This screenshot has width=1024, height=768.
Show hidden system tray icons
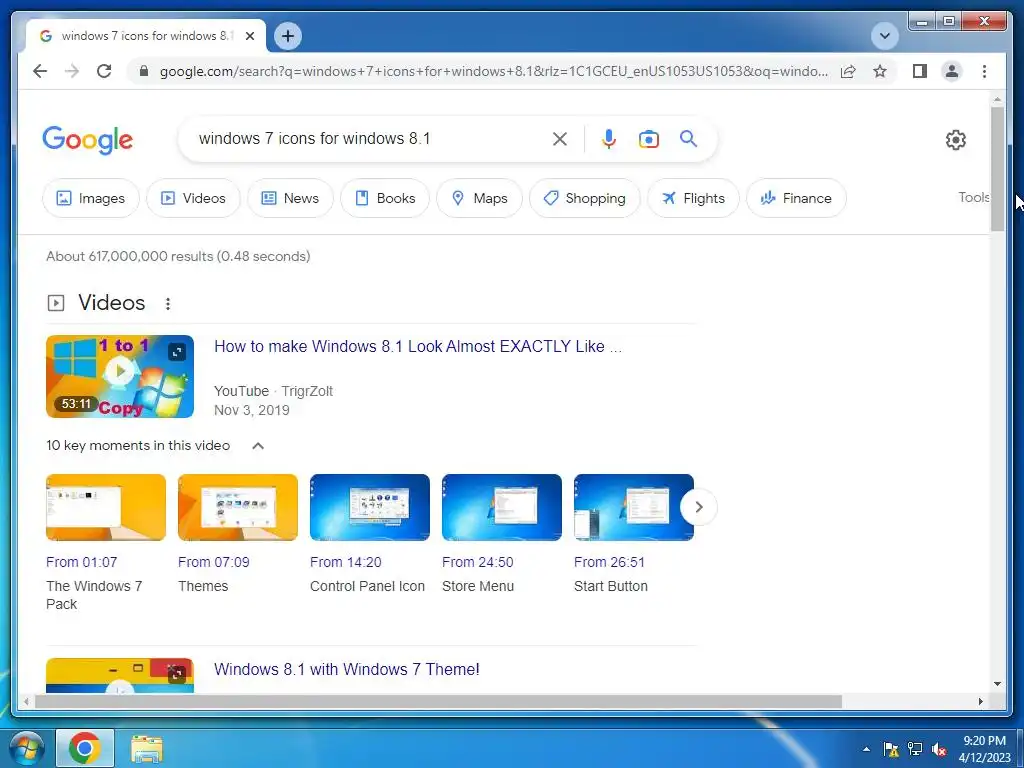pos(866,749)
